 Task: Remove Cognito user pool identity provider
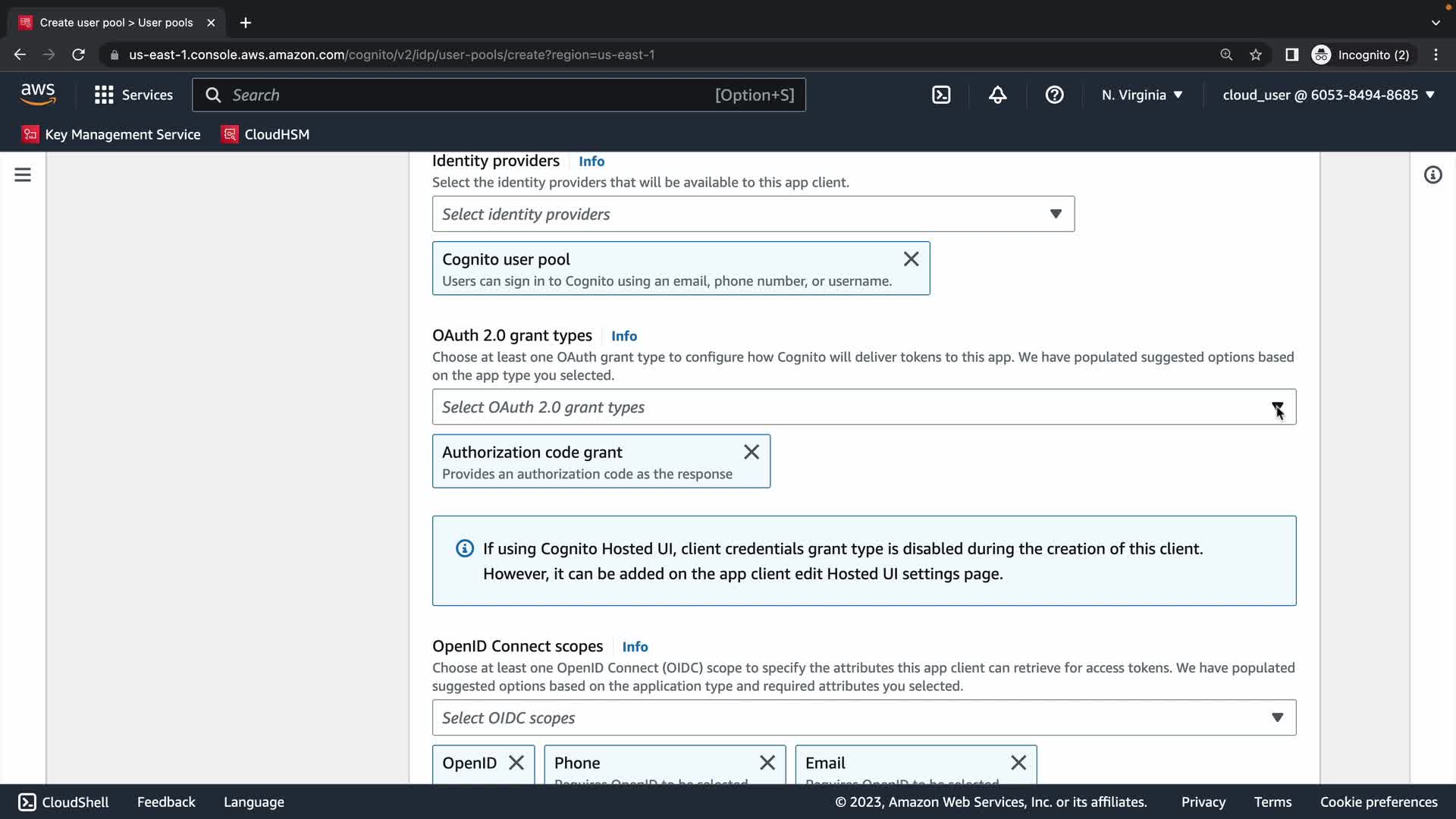click(911, 259)
